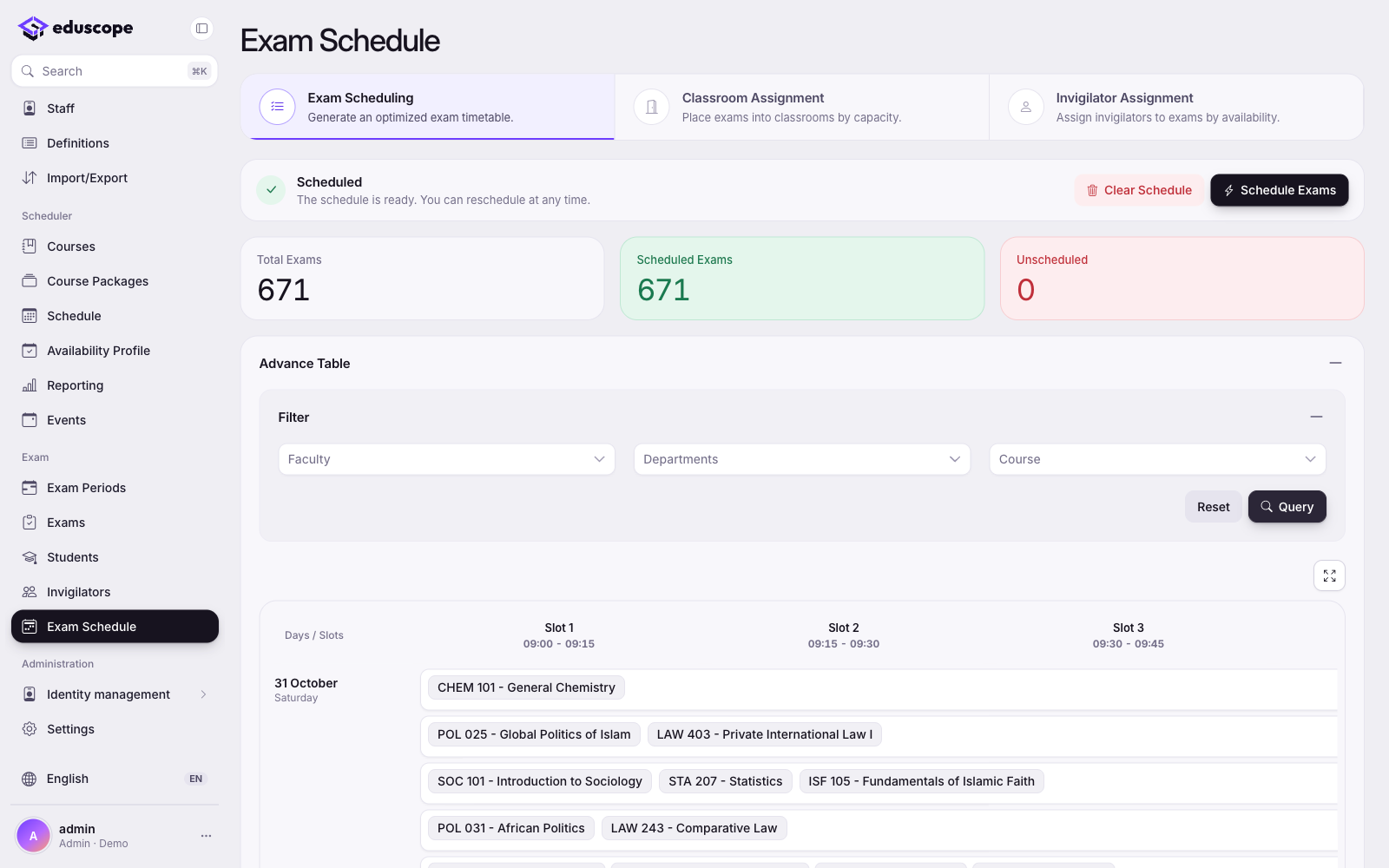This screenshot has height=868, width=1389.
Task: Open the Departments dropdown
Action: click(802, 459)
